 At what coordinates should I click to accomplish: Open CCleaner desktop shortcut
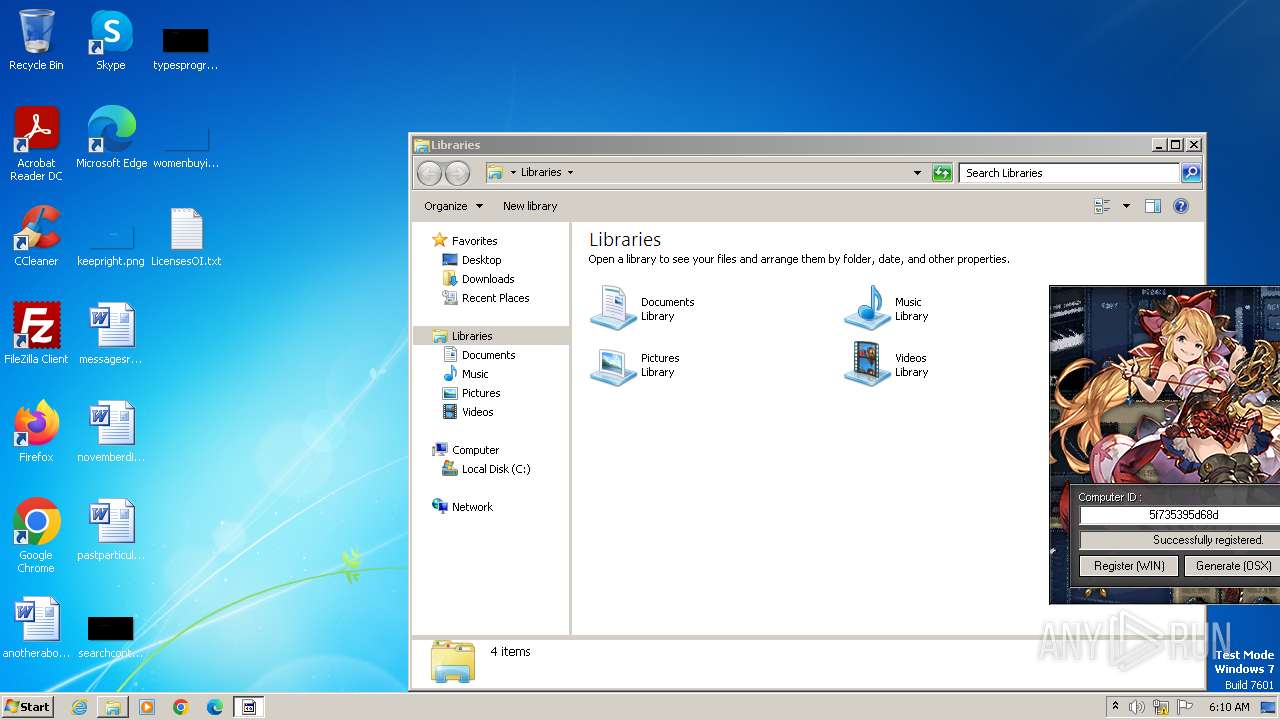[36, 236]
